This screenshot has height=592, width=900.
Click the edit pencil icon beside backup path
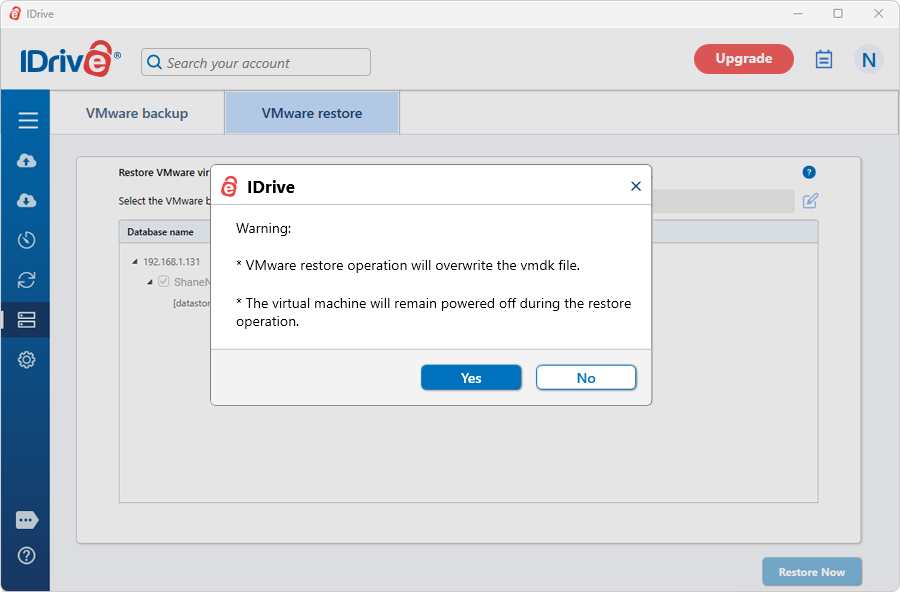(810, 201)
